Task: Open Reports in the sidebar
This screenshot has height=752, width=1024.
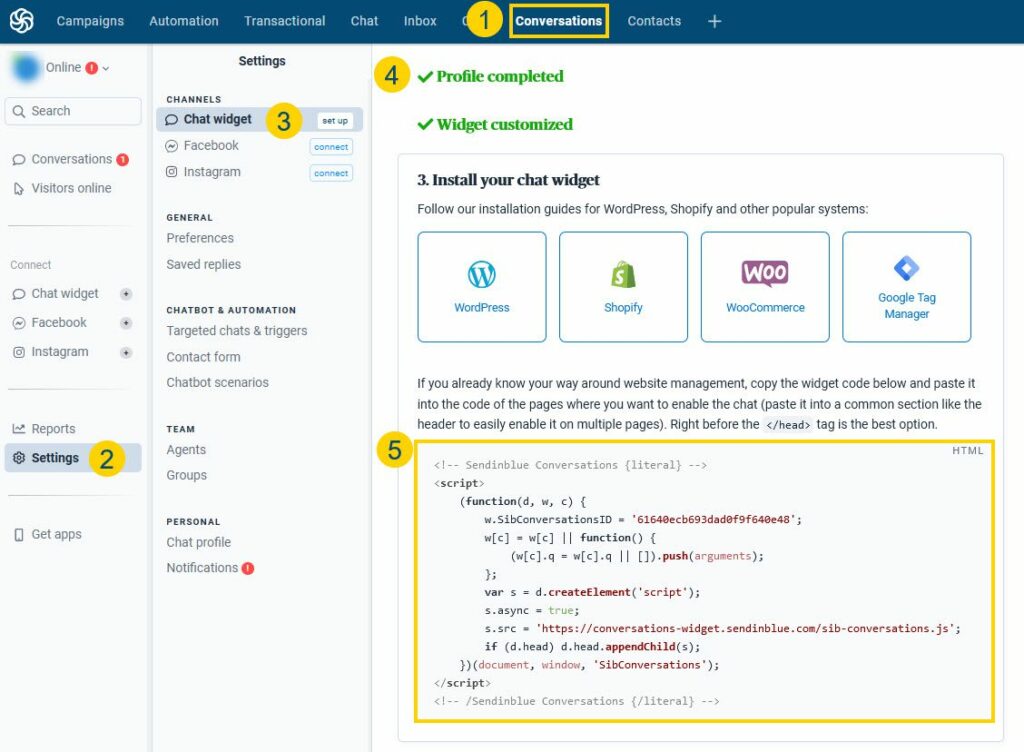Action: point(54,429)
